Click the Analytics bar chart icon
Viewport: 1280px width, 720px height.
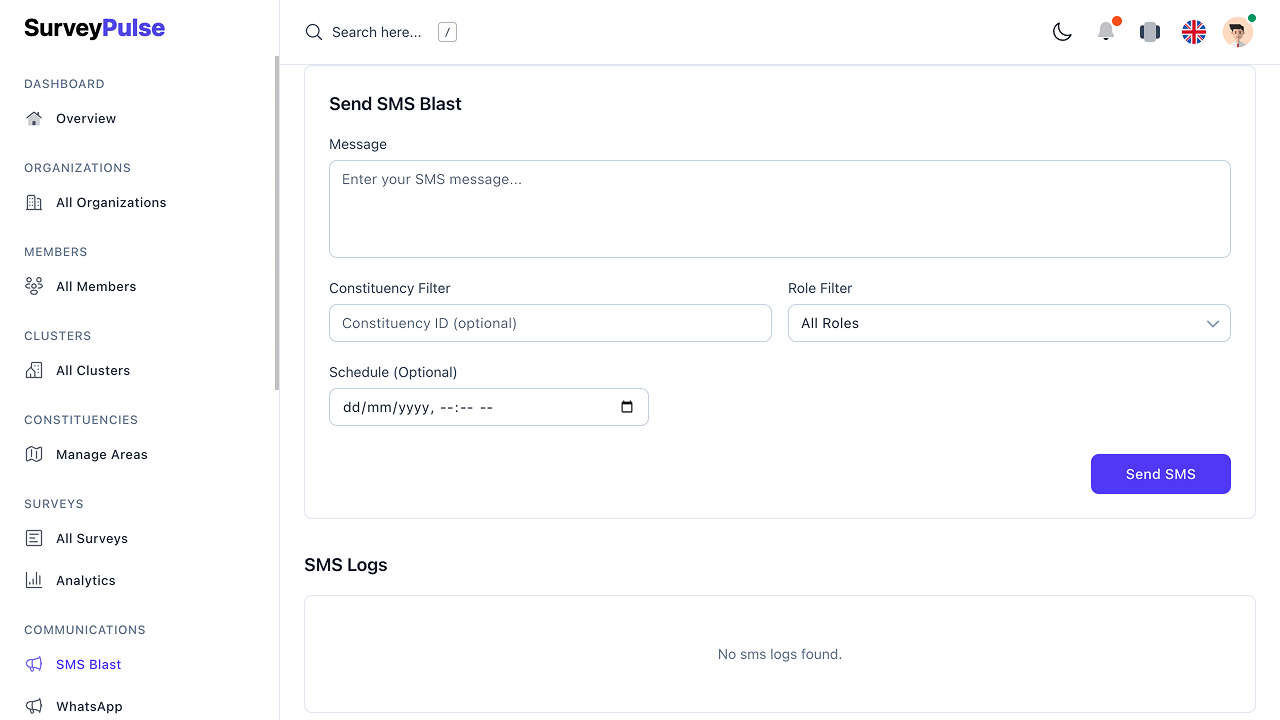34,580
